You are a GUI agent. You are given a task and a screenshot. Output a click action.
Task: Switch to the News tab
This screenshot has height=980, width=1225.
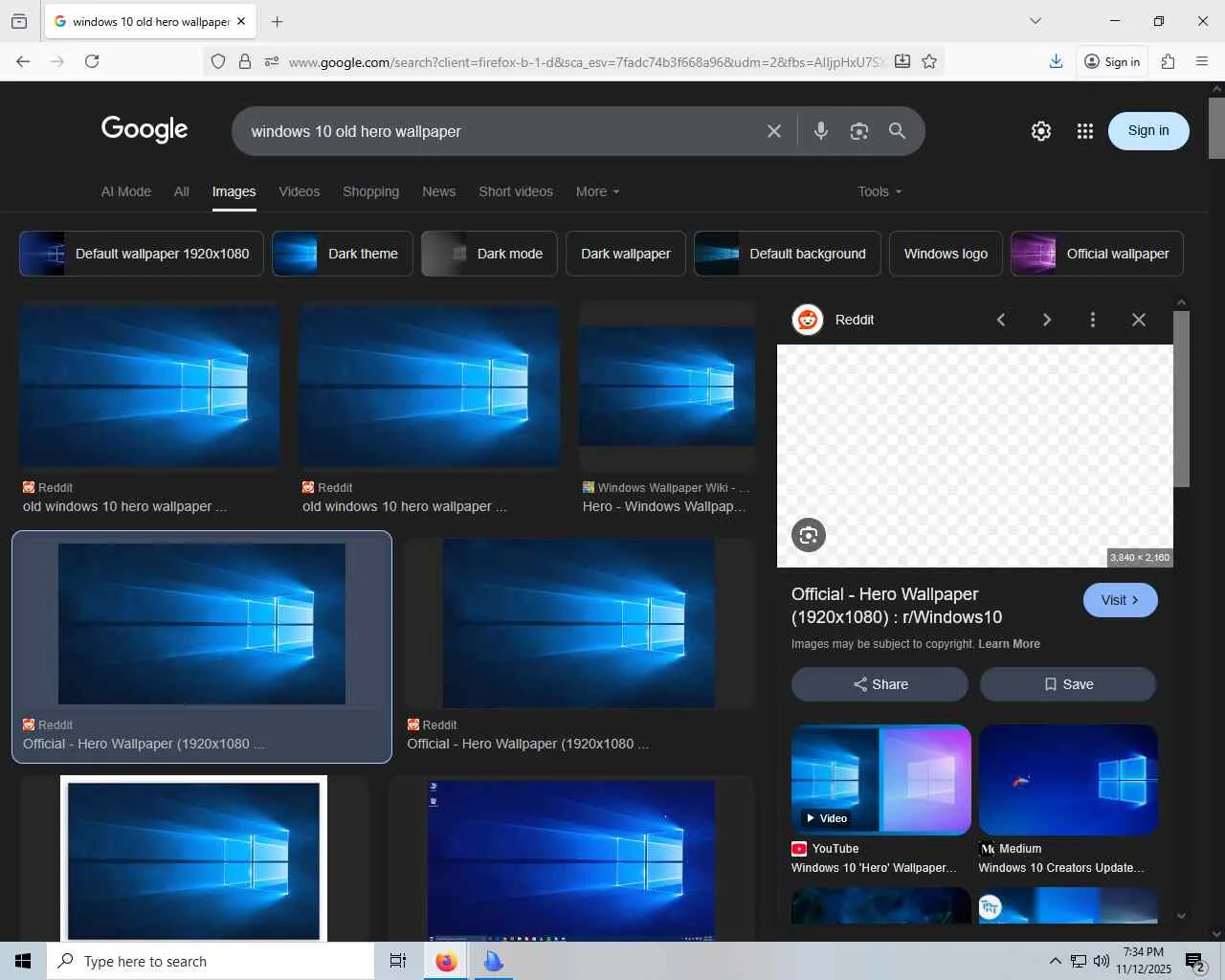tap(439, 191)
